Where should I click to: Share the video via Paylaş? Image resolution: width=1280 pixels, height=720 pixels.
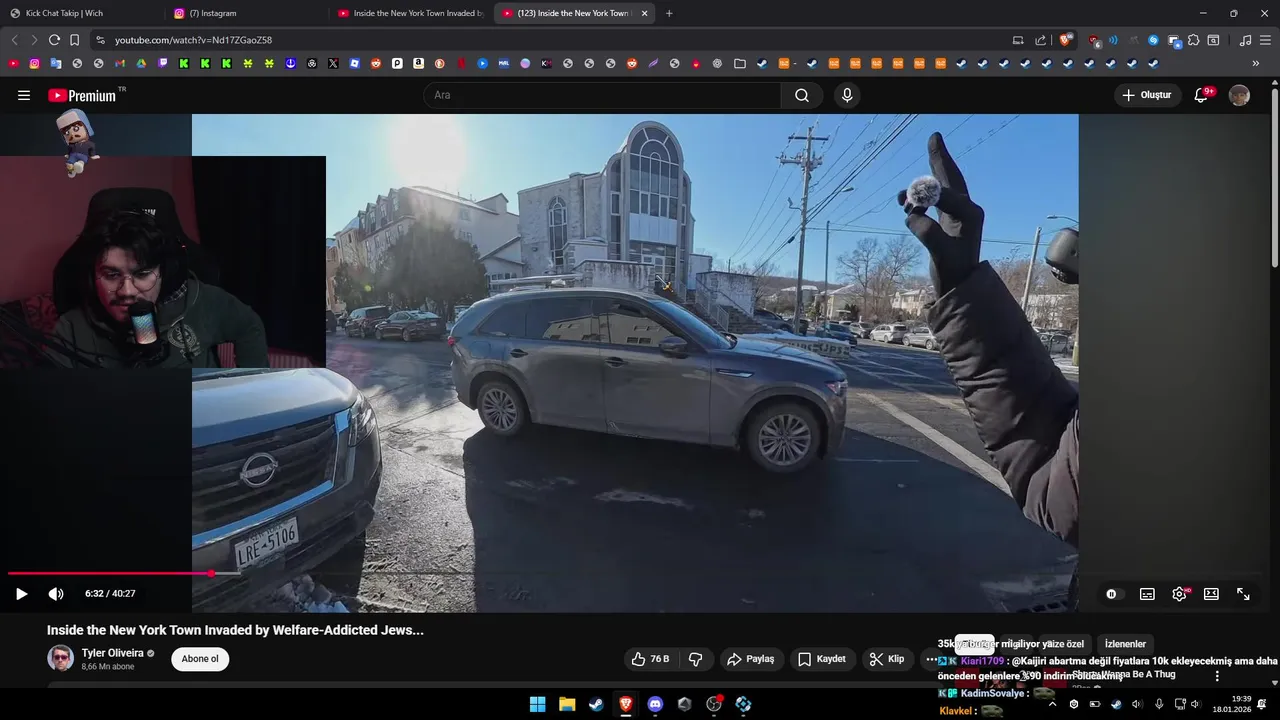750,659
